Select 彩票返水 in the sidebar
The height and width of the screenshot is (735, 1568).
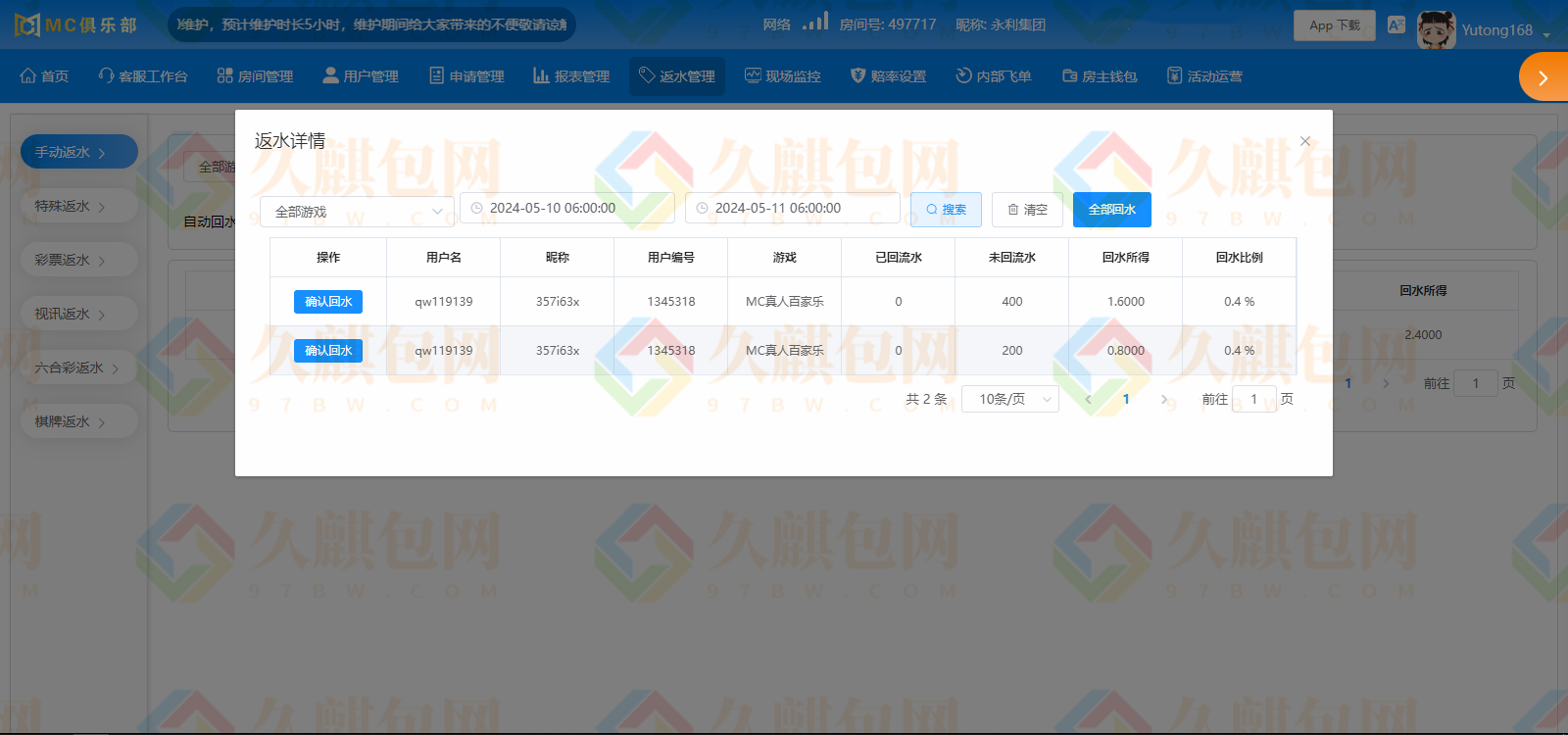tap(79, 260)
